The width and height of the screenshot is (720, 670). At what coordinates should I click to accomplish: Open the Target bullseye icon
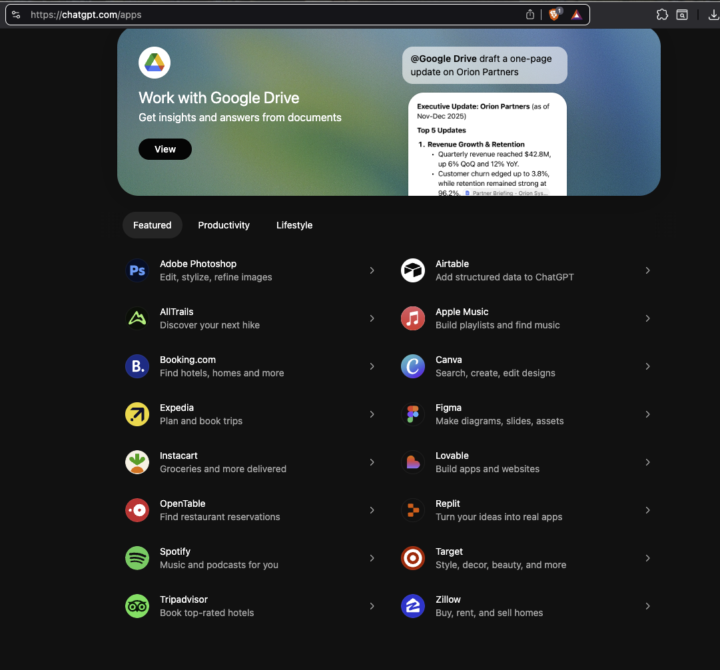tap(413, 558)
